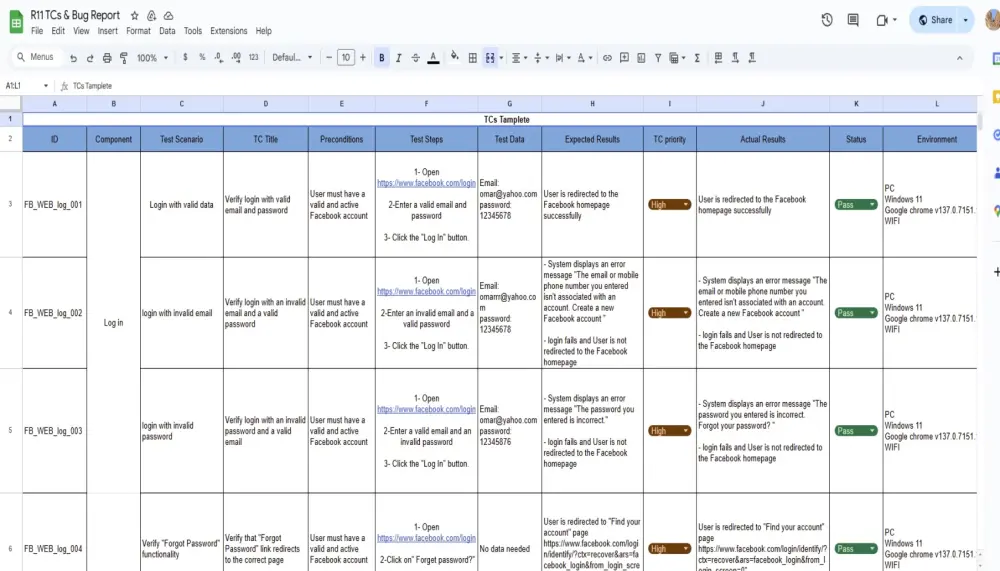Format as currency with dollar icon
Screen dimensions: 1000x571
click(x=185, y=57)
